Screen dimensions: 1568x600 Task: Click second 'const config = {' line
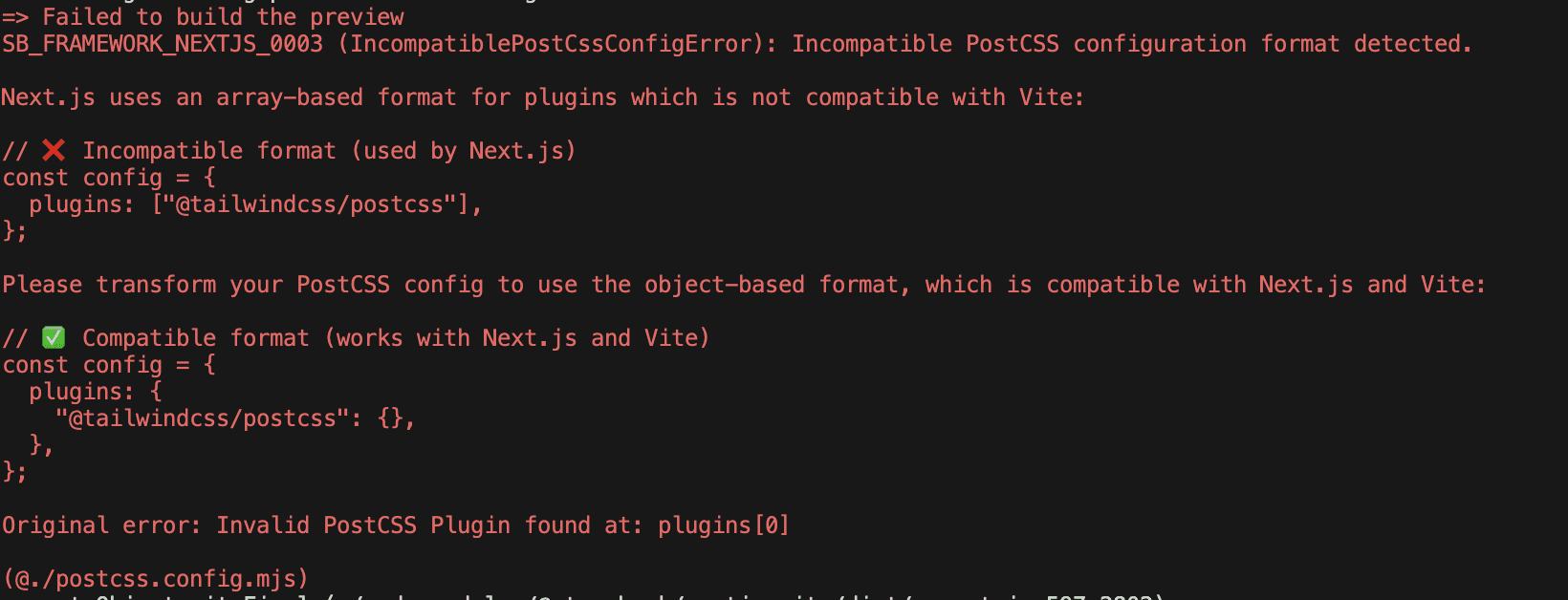109,365
